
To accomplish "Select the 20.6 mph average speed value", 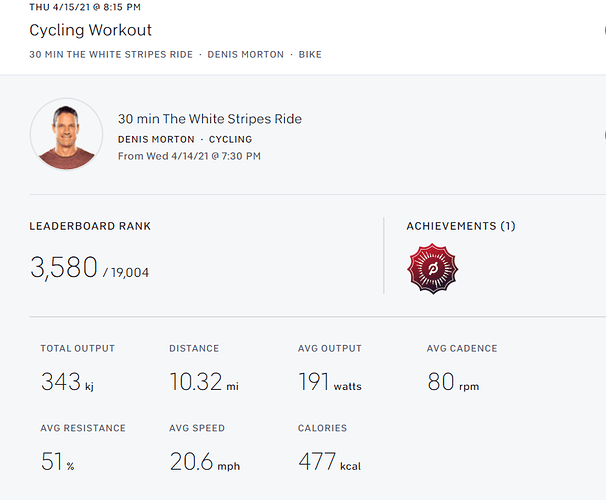I will tap(204, 461).
